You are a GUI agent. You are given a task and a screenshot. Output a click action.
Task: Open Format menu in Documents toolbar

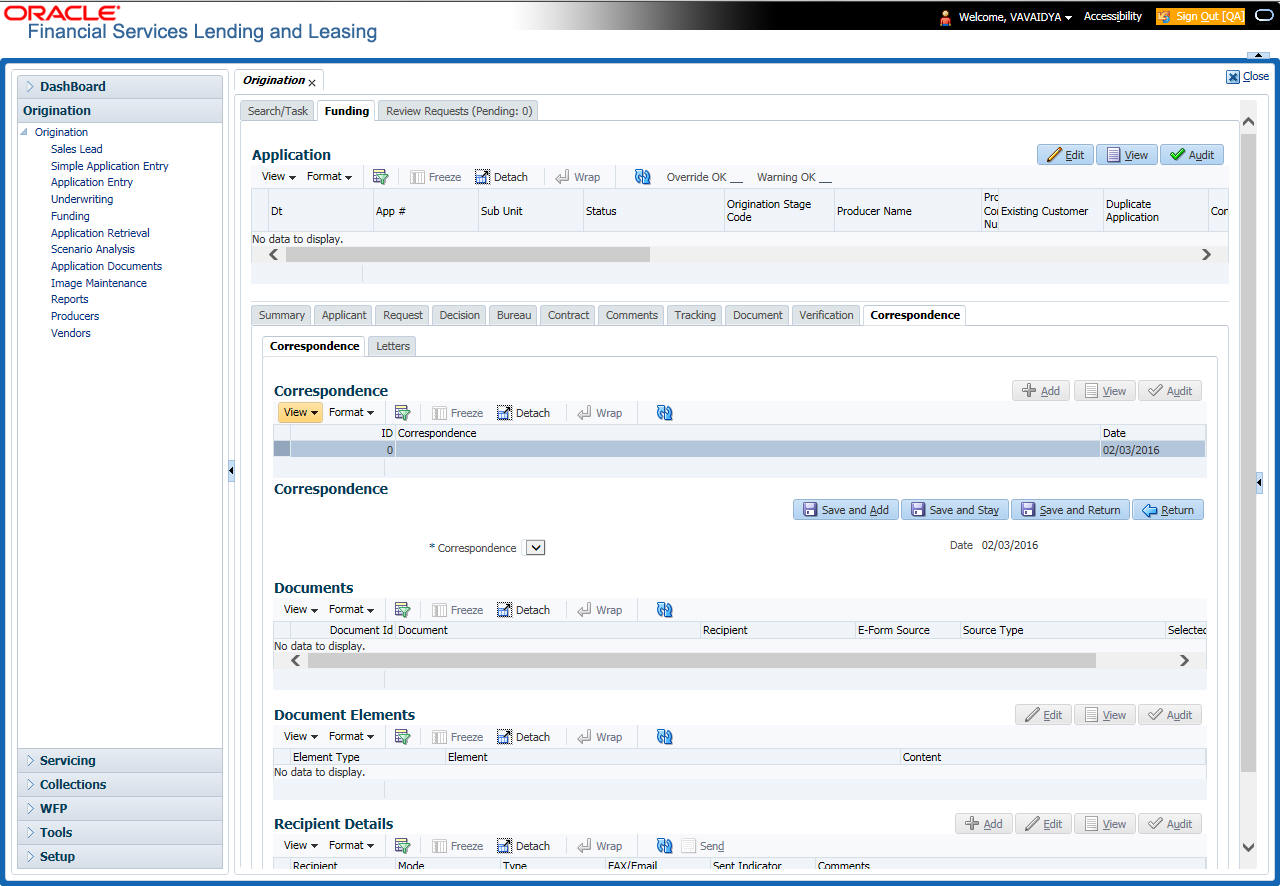pyautogui.click(x=351, y=609)
